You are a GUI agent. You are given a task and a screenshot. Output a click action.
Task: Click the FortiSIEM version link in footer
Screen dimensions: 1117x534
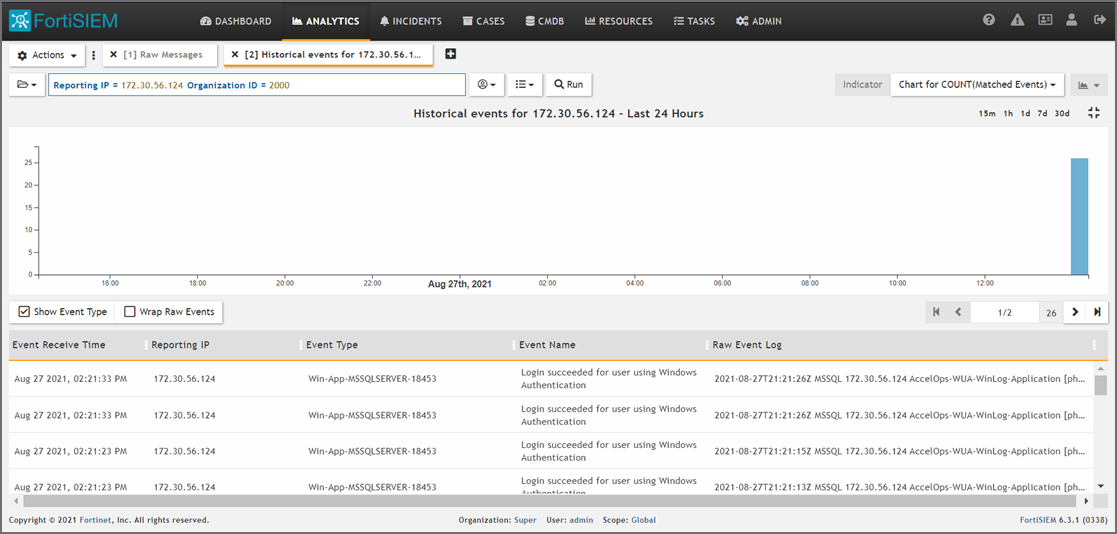[1040, 520]
